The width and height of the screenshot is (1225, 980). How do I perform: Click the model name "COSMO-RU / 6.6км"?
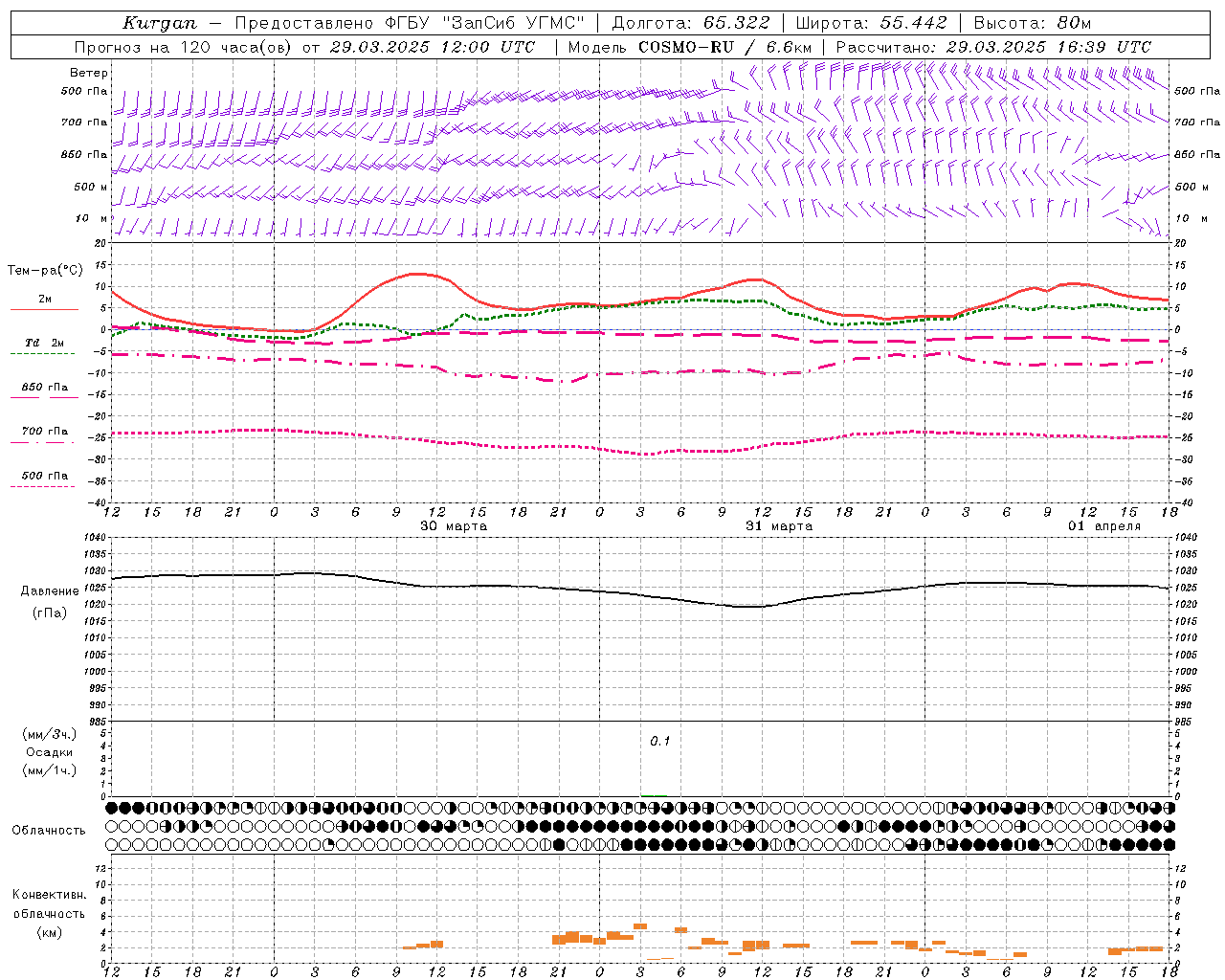point(725,47)
